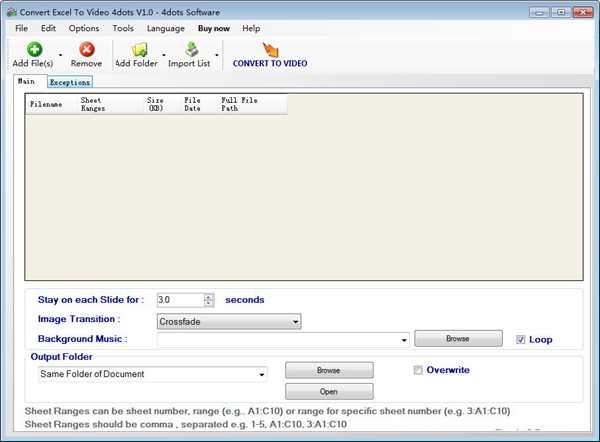Sort by the Sheet Ranges column header
600x442 pixels.
tap(110, 104)
